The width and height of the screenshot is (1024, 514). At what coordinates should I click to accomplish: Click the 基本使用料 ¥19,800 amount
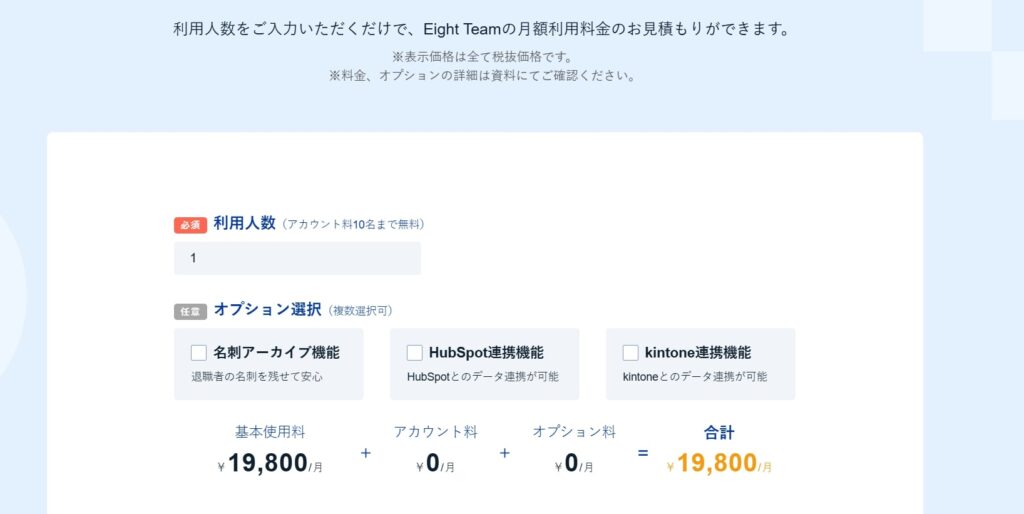click(268, 463)
